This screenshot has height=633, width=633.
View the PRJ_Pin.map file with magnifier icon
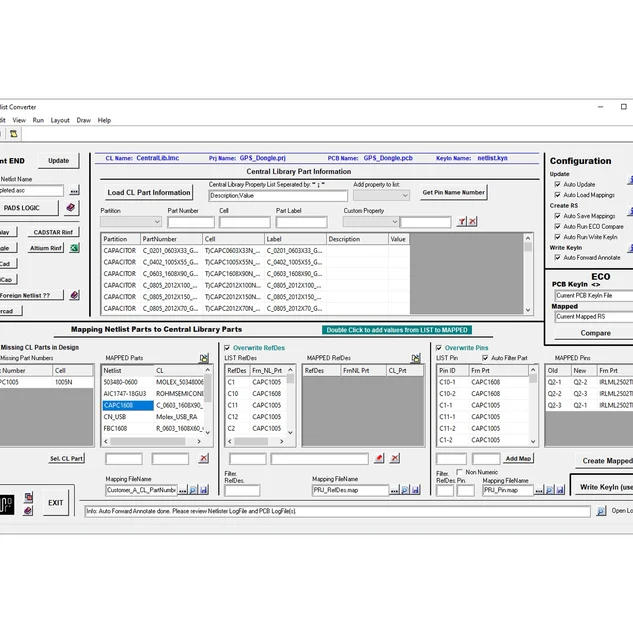click(550, 490)
